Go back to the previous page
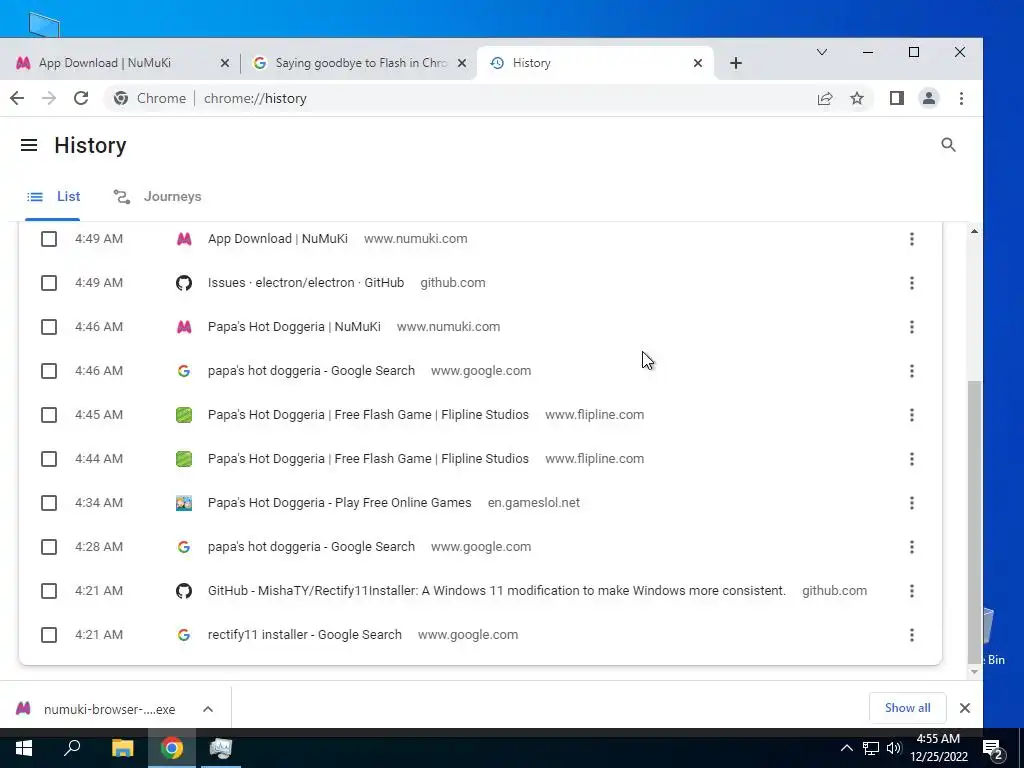1024x768 pixels. [17, 98]
